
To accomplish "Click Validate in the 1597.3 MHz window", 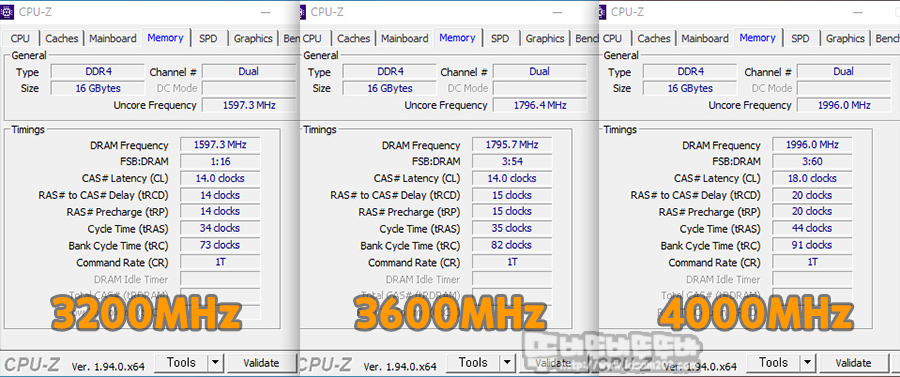I will [x=261, y=363].
